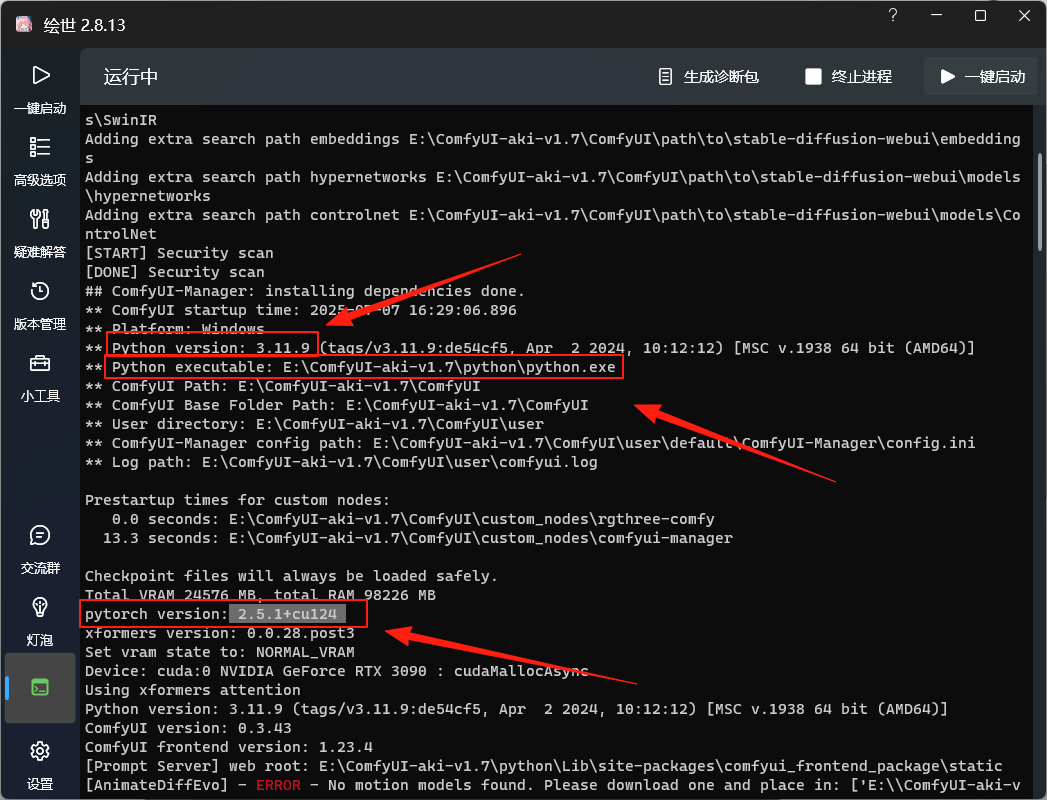
Task: Click line 'ComfyUI-Manager config path' ending config.ini
Action: click(x=530, y=443)
